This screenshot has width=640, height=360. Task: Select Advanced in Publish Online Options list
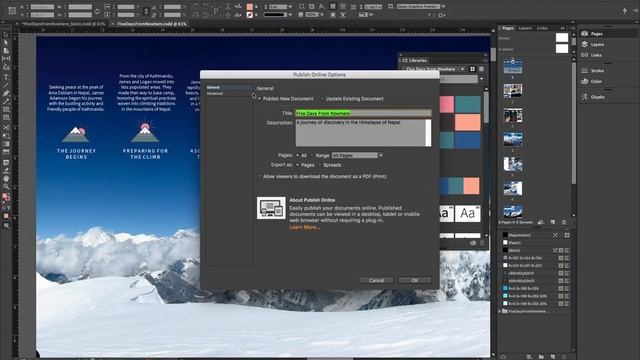coord(229,93)
